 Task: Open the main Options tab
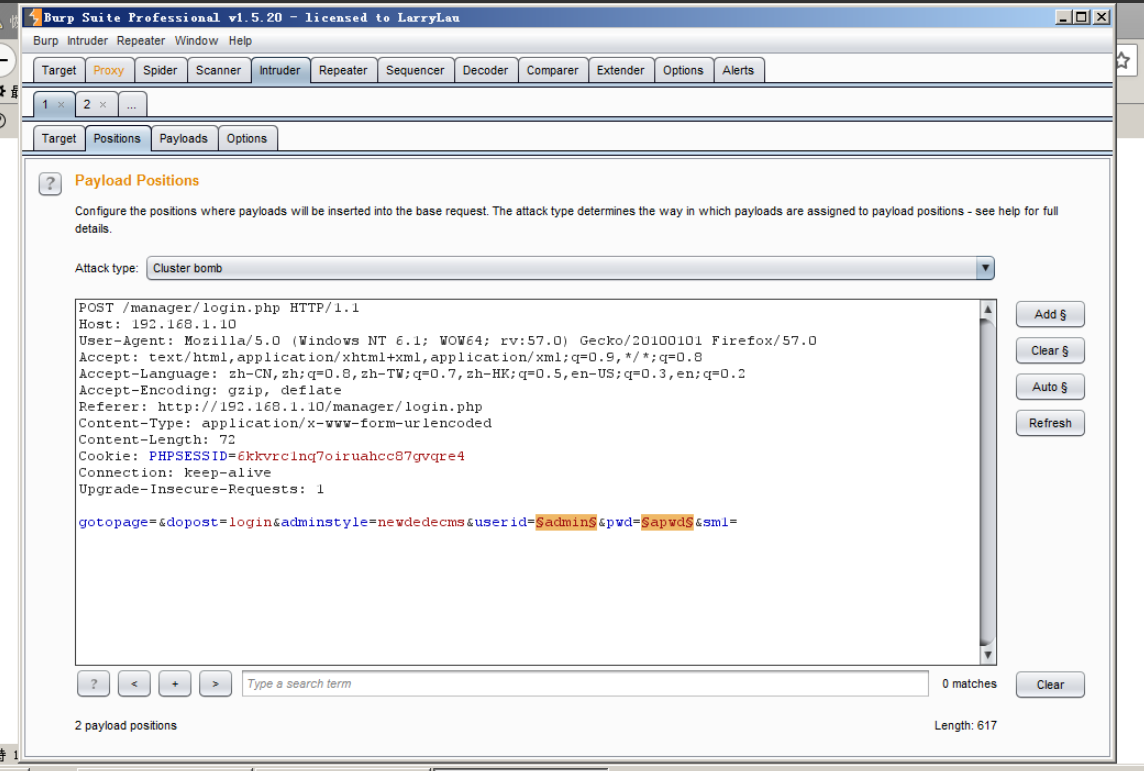click(x=683, y=70)
